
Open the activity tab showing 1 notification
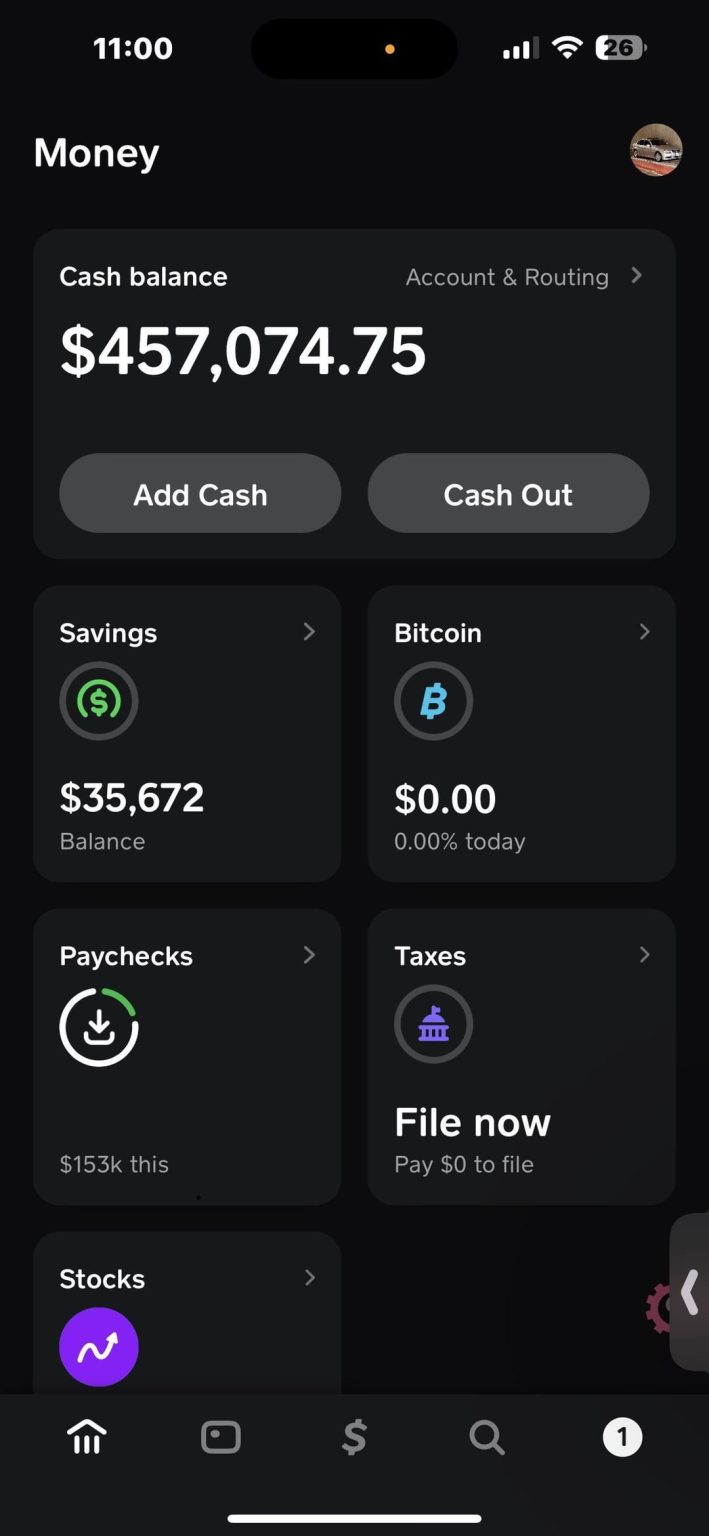622,1438
